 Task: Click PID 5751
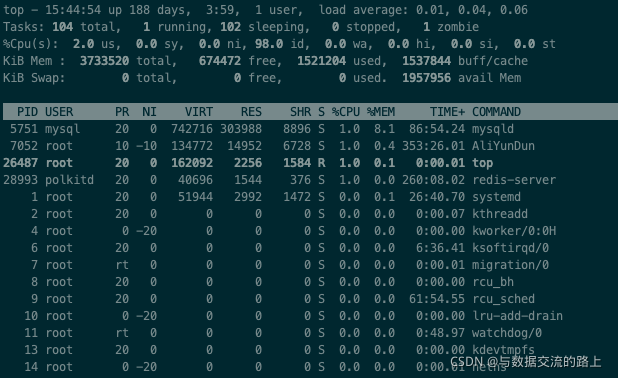(24, 129)
